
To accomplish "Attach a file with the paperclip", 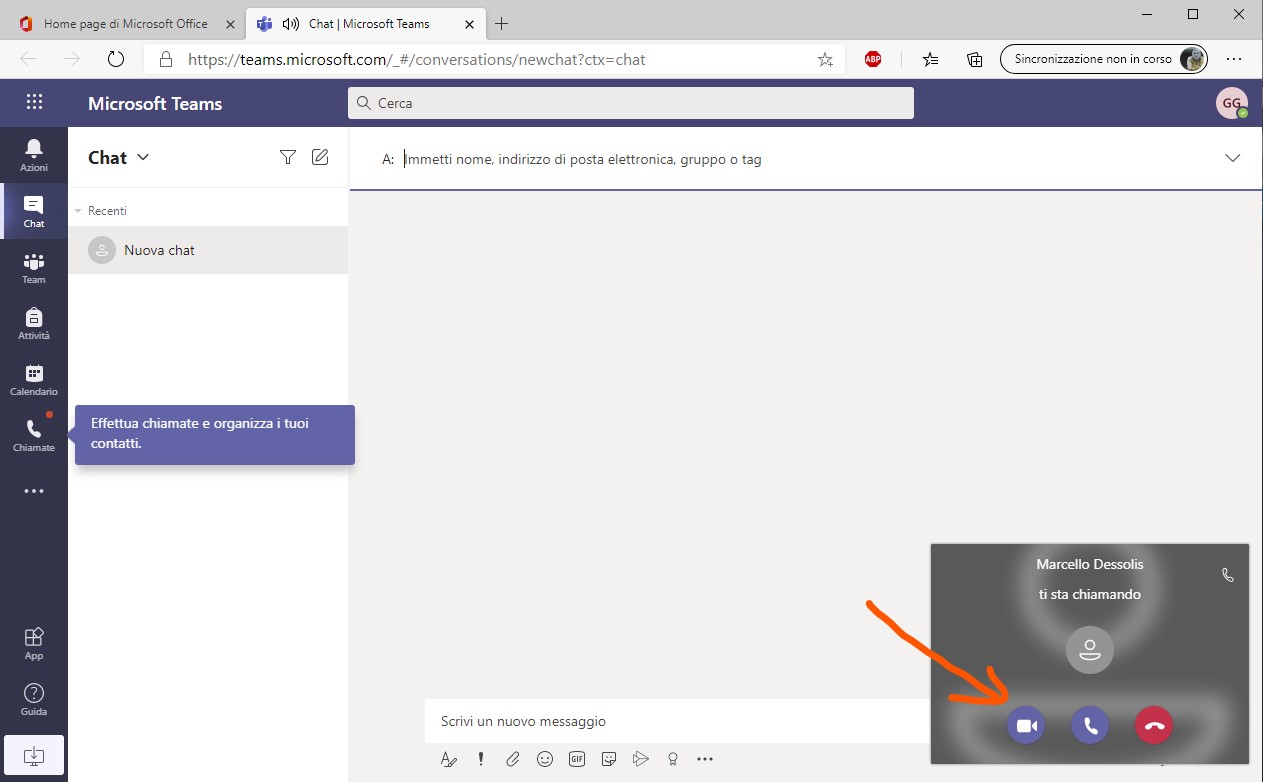I will 513,759.
